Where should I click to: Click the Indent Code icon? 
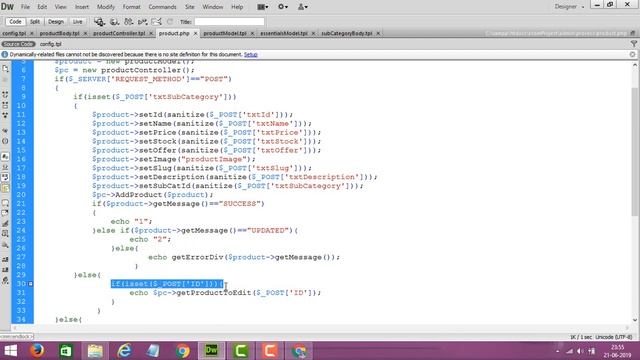5,260
